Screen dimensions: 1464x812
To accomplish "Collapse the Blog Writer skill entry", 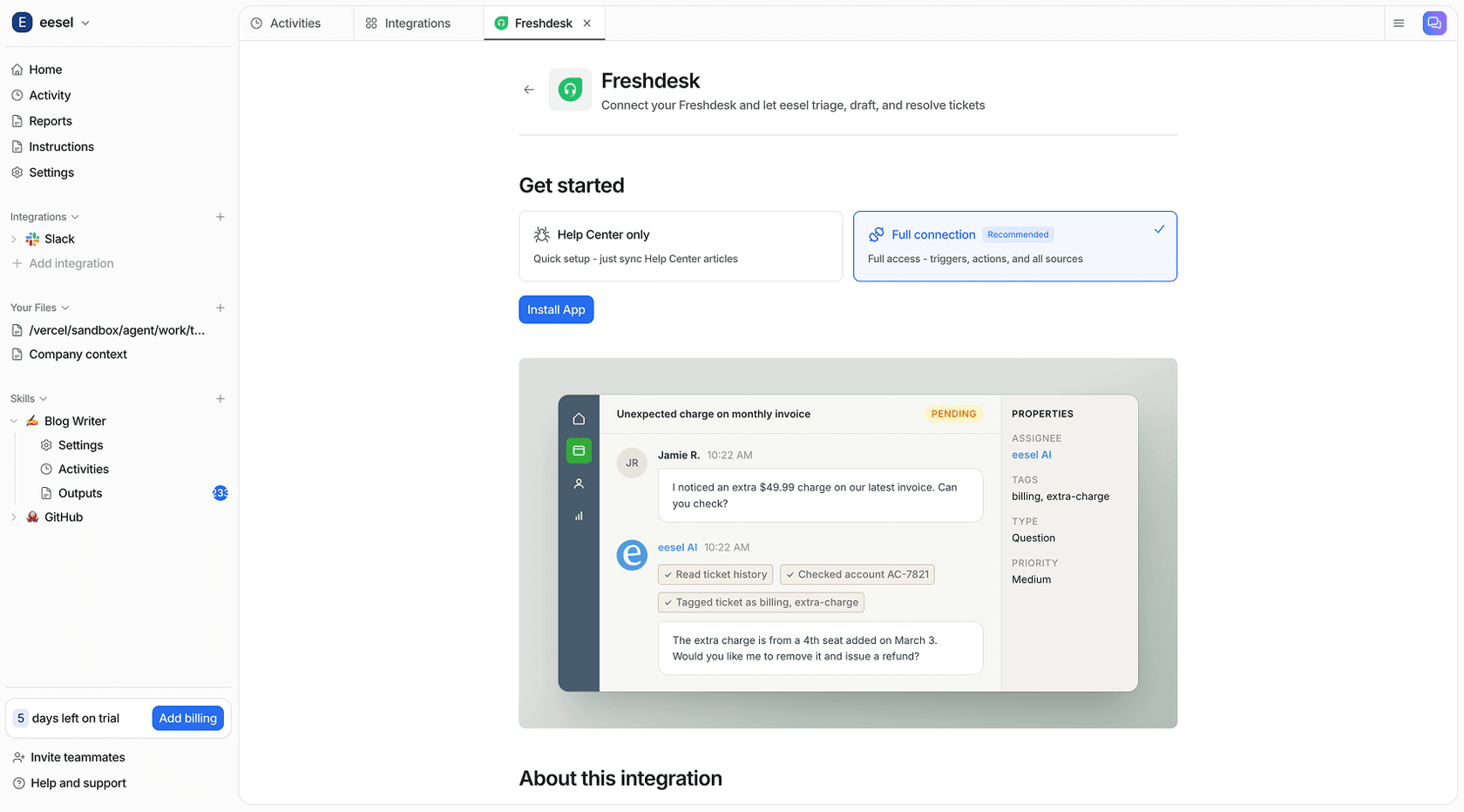I will click(x=14, y=420).
